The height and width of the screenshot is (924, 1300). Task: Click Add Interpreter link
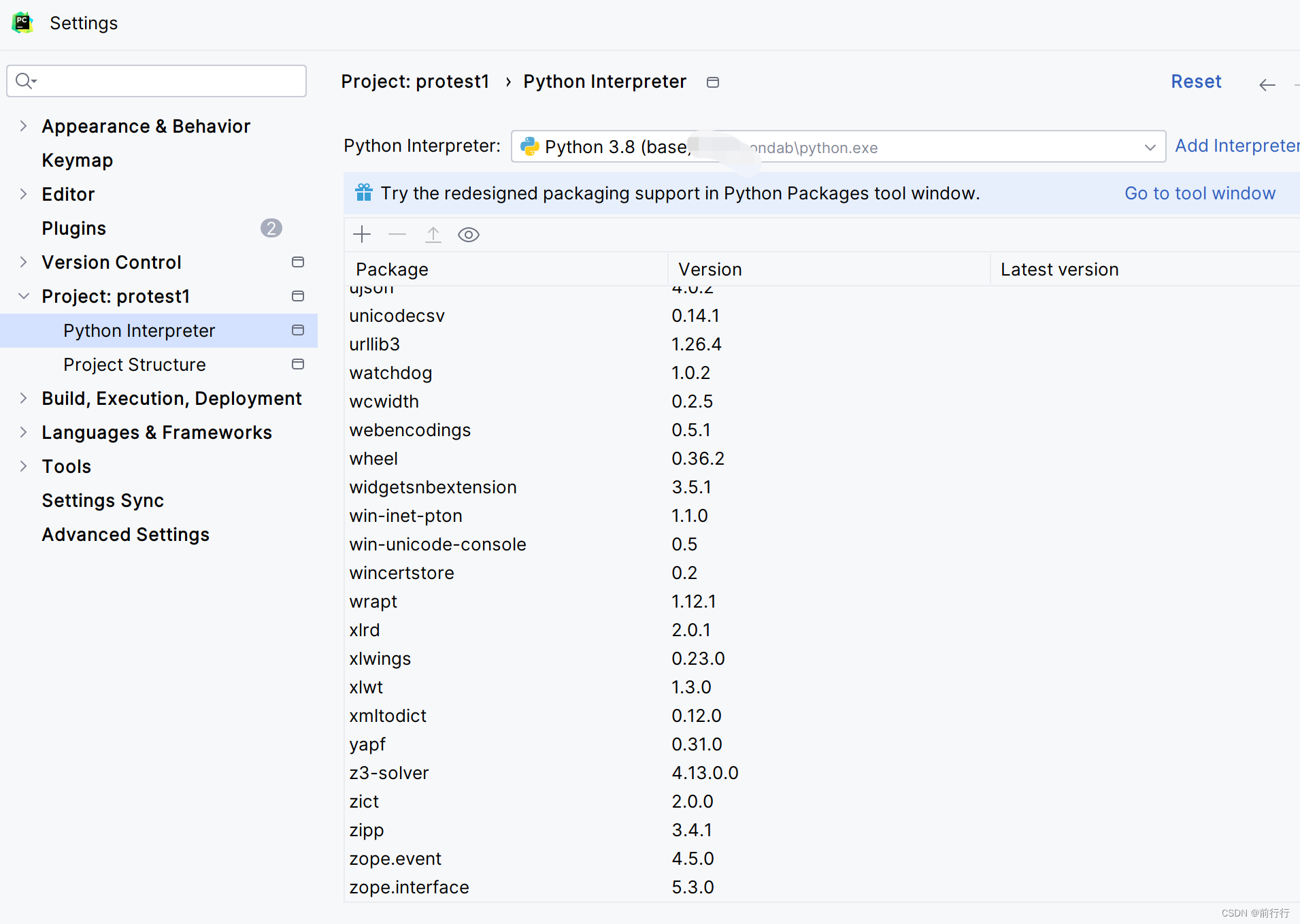[1237, 146]
